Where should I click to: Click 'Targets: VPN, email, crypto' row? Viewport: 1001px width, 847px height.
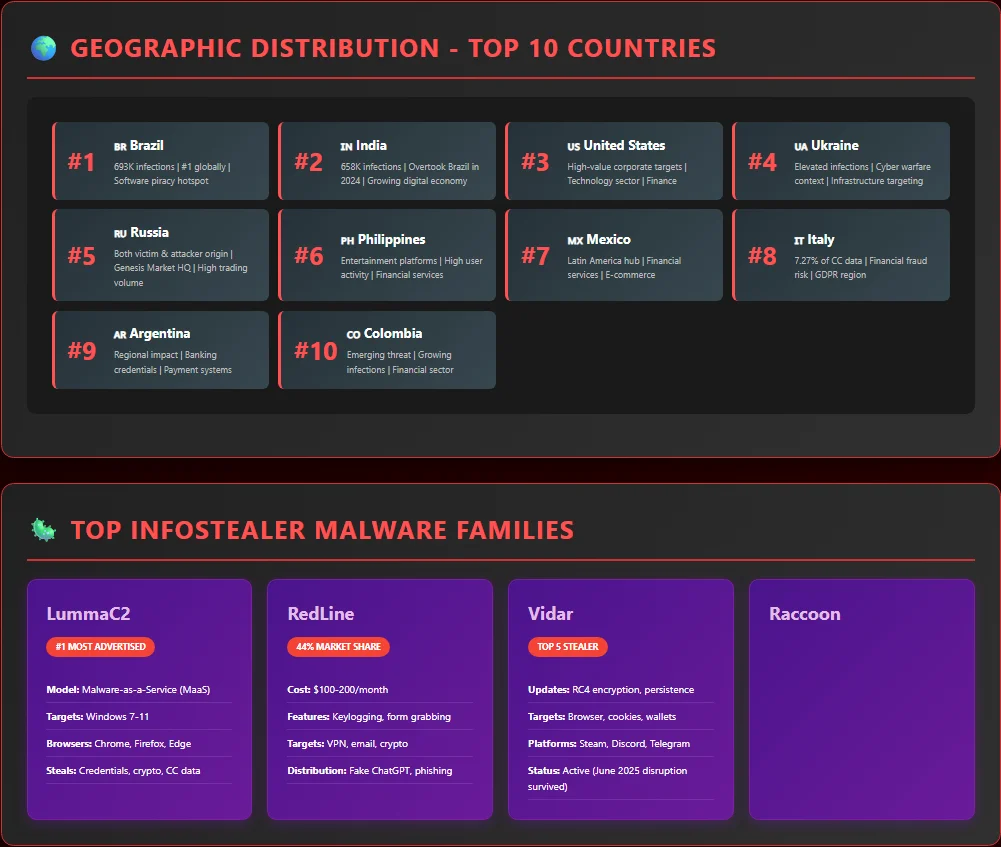click(380, 744)
